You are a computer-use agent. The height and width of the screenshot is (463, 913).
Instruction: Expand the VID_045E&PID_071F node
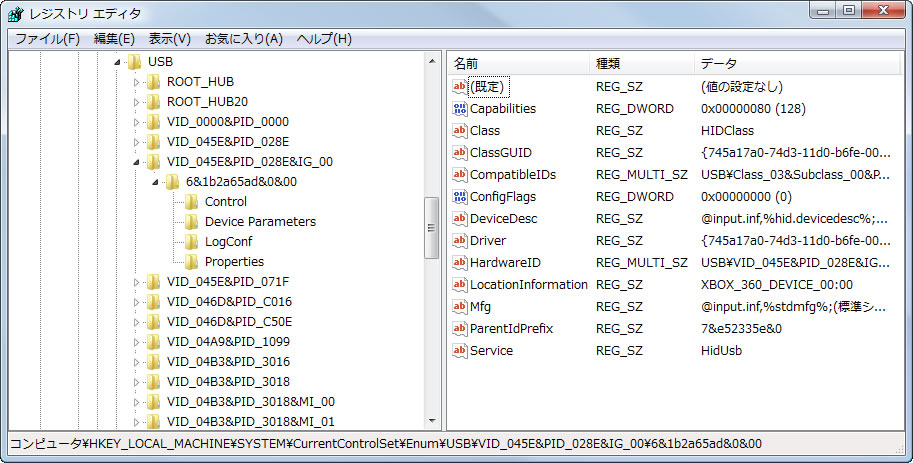(136, 282)
